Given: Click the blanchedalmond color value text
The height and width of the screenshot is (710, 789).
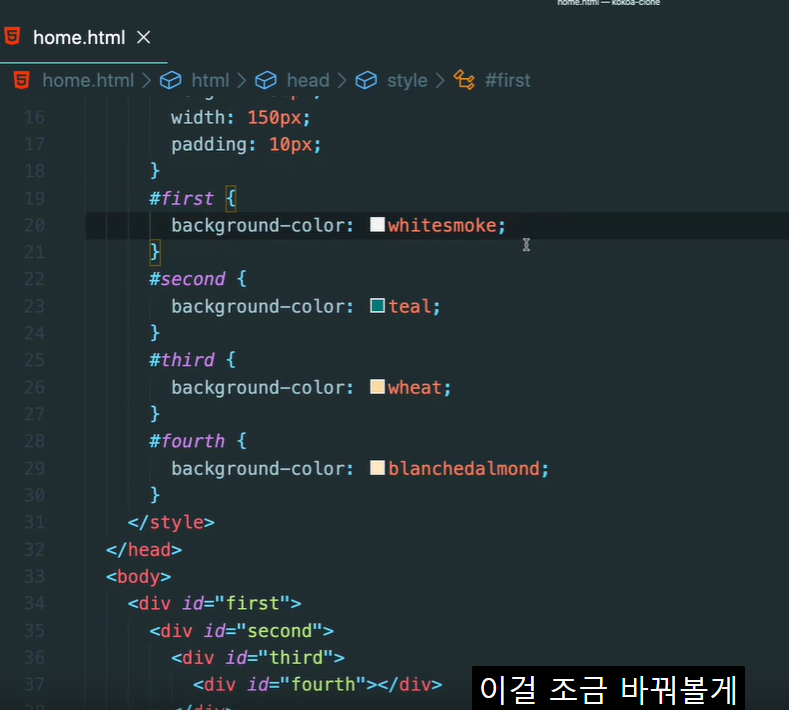Looking at the screenshot, I should coord(463,468).
